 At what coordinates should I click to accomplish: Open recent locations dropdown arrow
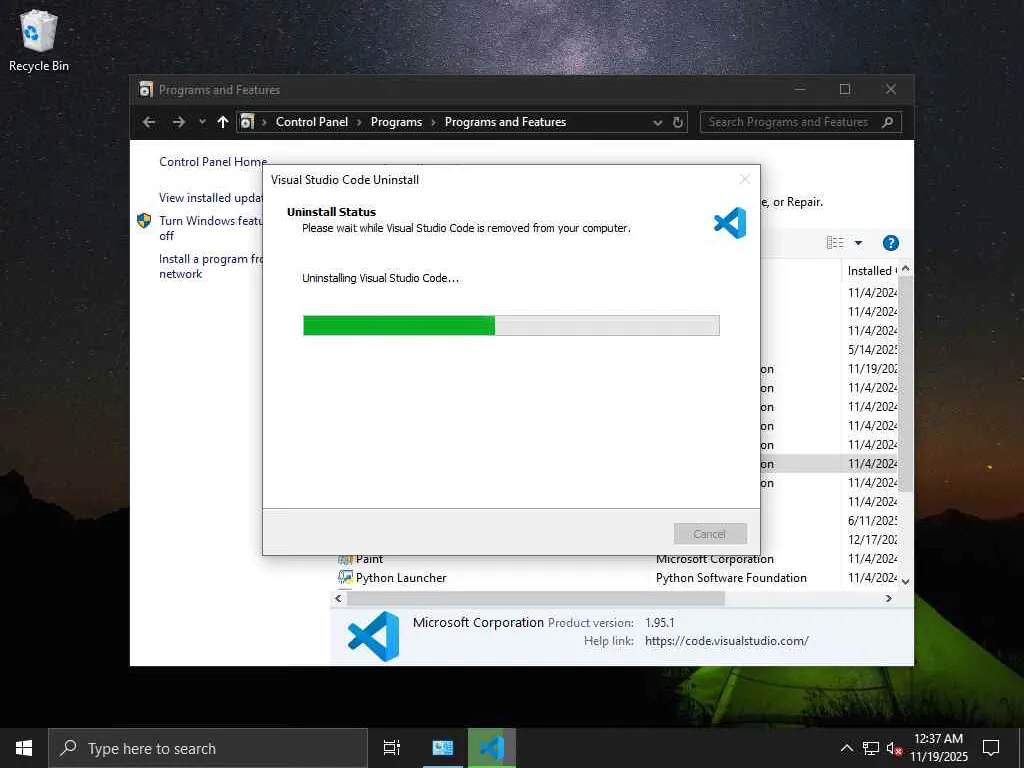coord(202,122)
